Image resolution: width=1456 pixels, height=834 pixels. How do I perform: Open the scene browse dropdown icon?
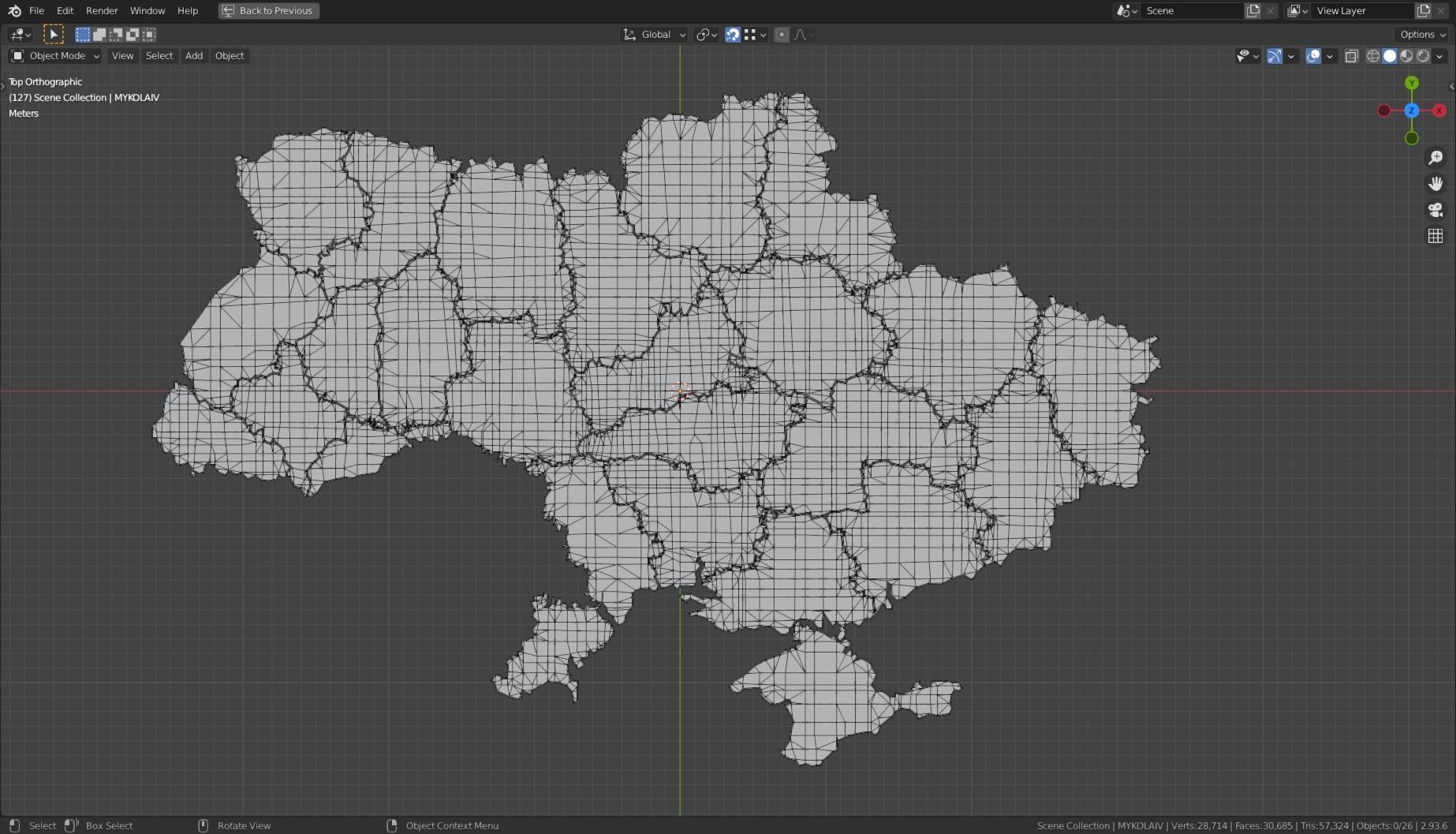pos(1127,10)
